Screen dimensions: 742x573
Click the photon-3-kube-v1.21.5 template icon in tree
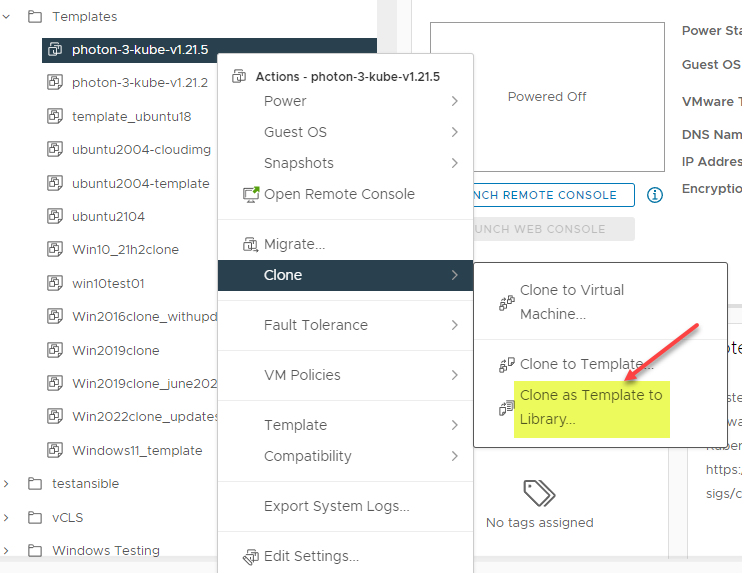[x=55, y=49]
